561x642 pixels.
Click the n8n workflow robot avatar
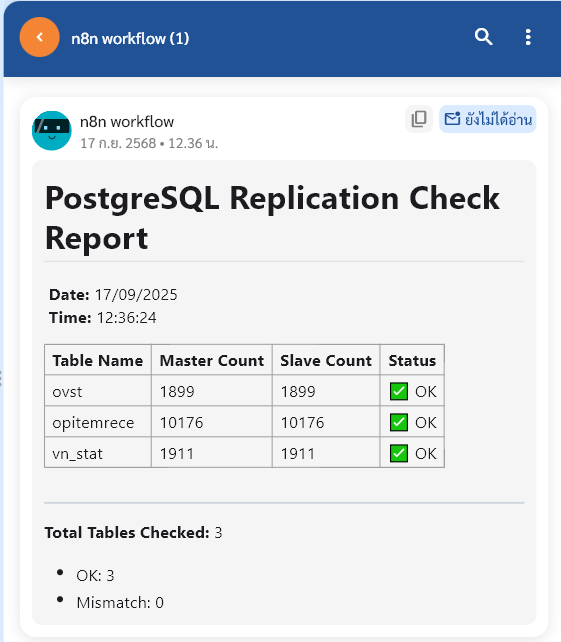52,131
